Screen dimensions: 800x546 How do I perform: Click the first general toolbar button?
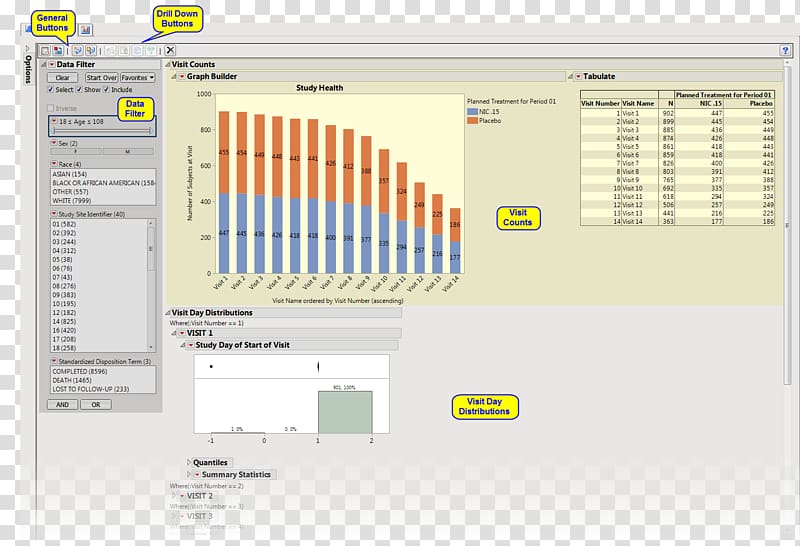[45, 50]
